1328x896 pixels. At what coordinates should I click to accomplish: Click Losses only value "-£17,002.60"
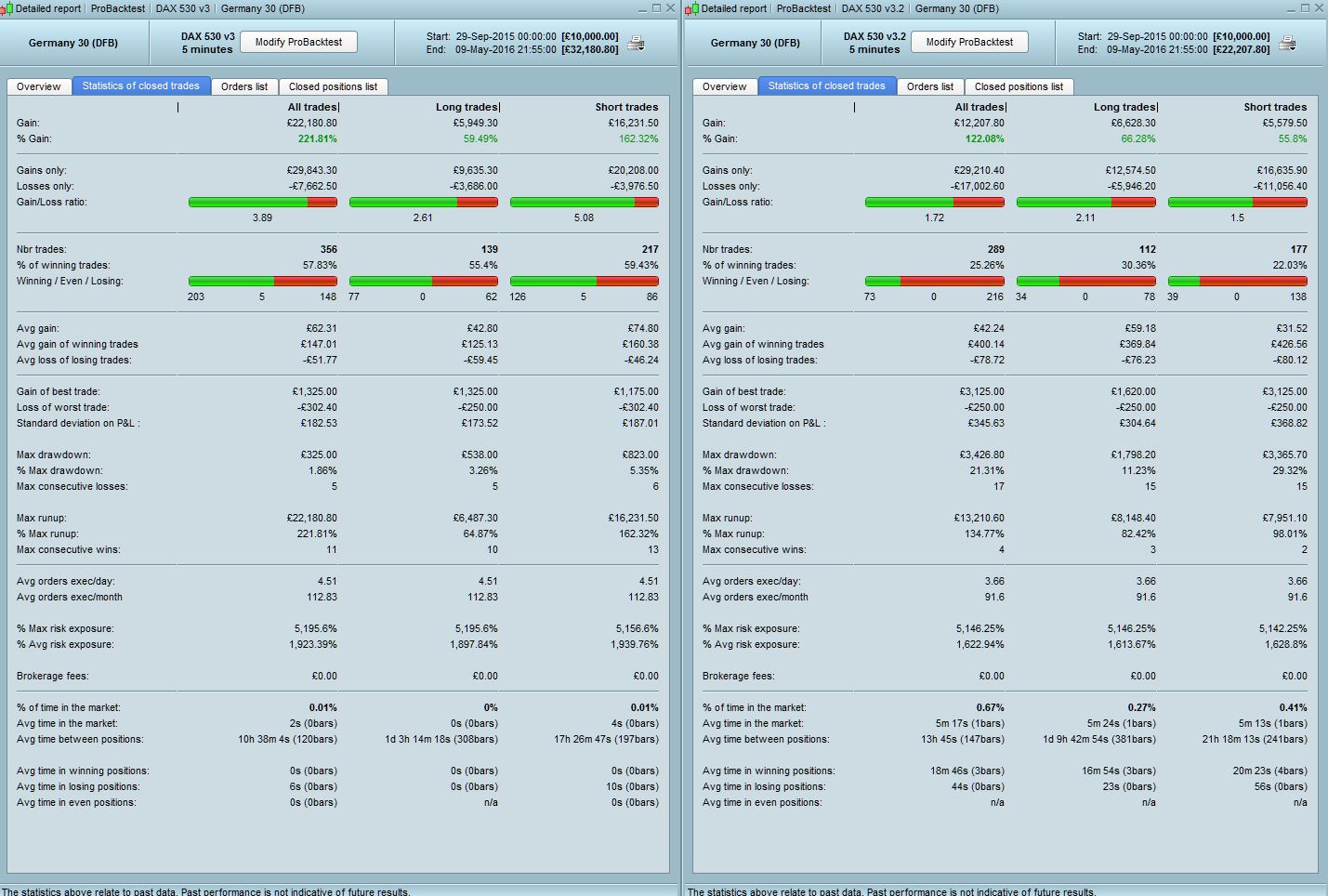click(977, 186)
